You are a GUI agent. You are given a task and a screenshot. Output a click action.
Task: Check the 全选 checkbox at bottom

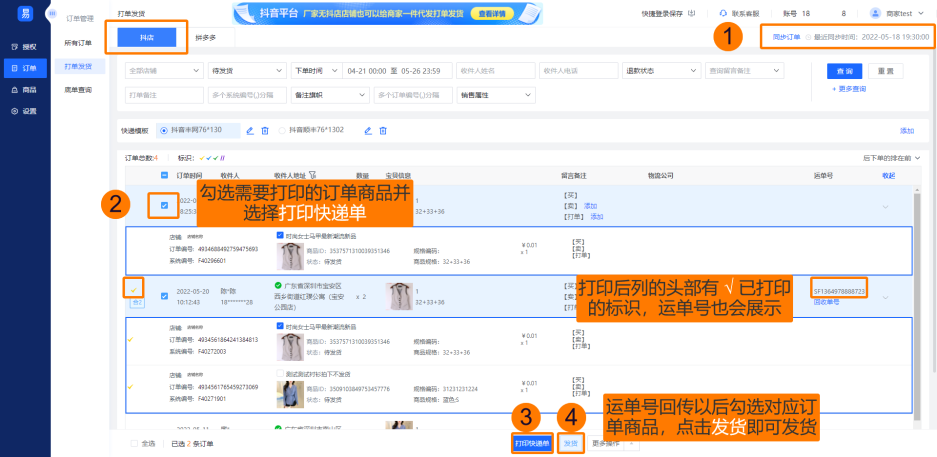pos(134,444)
